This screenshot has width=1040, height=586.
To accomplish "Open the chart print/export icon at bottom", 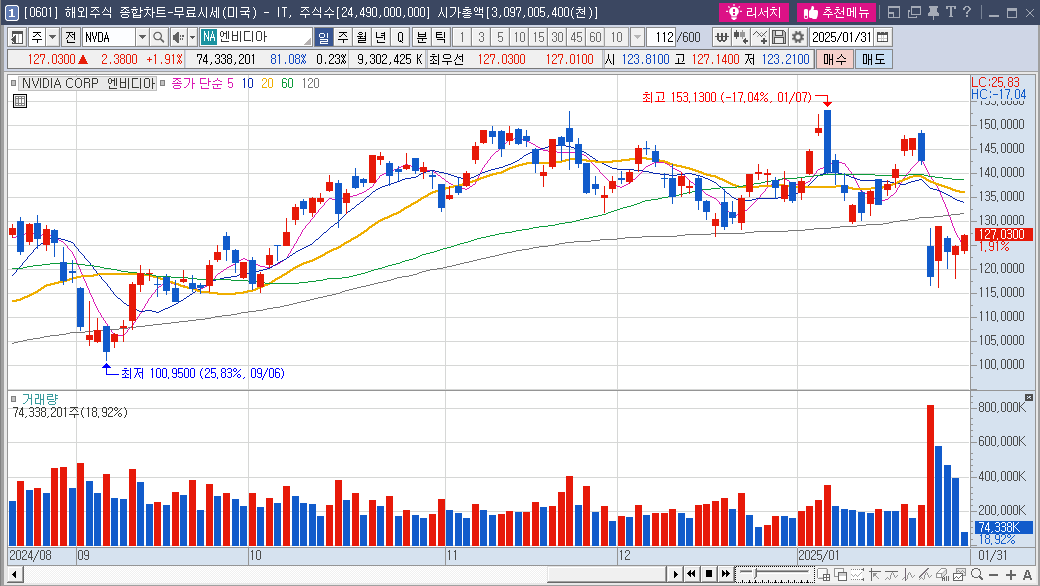I will pyautogui.click(x=959, y=574).
